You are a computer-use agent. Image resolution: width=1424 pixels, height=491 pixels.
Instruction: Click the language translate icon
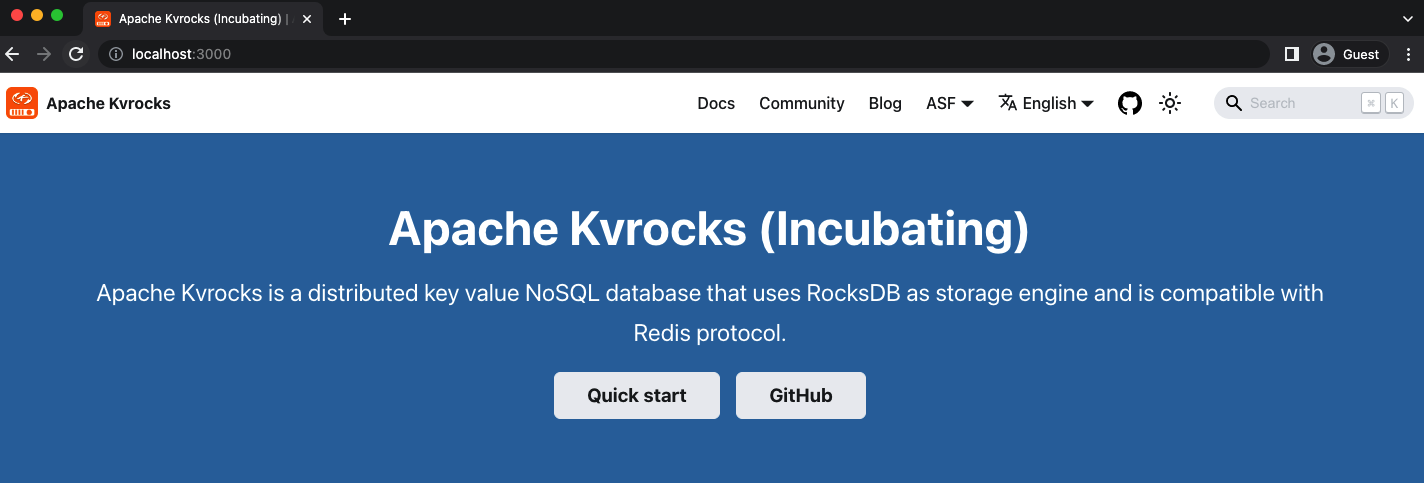pos(1008,102)
